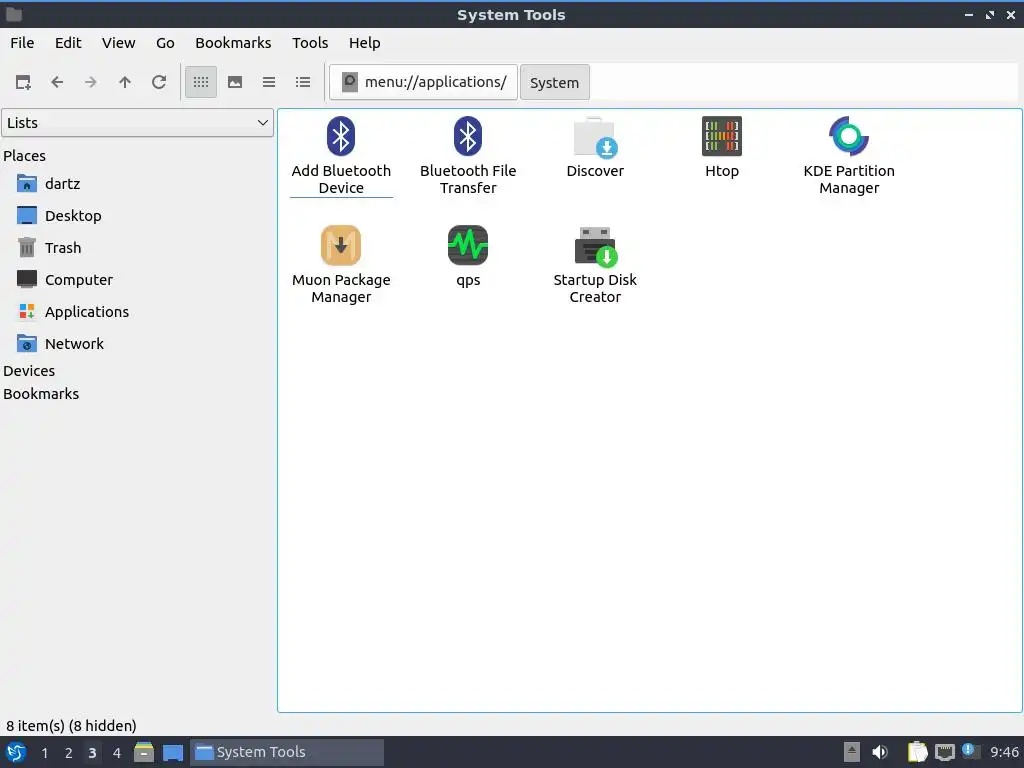Expand the Bookmarks section in sidebar
This screenshot has height=768, width=1024.
40,394
